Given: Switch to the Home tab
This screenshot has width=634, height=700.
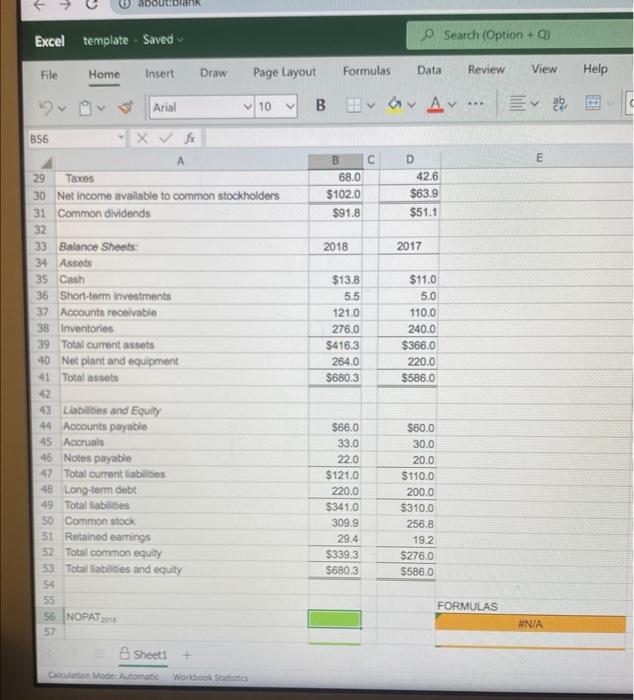Looking at the screenshot, I should [104, 74].
